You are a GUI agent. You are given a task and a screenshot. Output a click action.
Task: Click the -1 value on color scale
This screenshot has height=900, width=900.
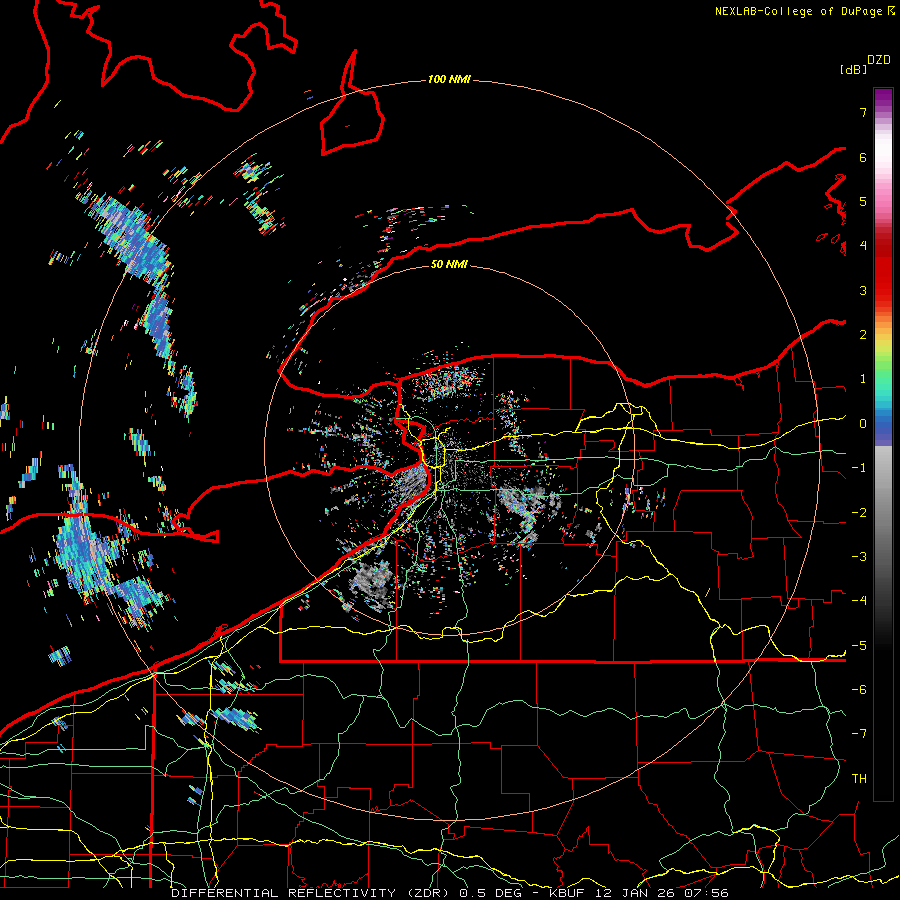pos(859,468)
